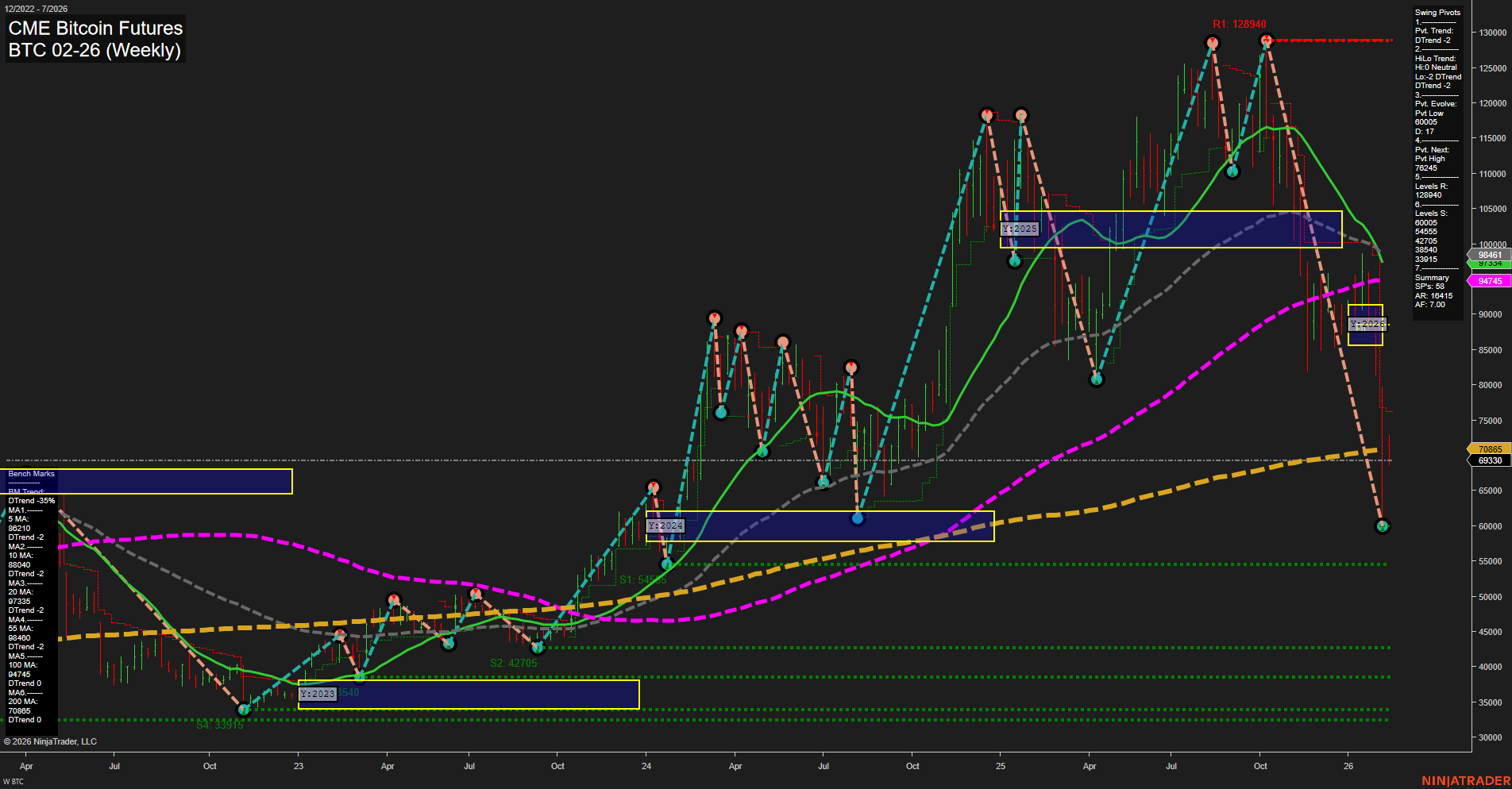
Task: Select the teal swing low marker at far right
Action: [1382, 525]
